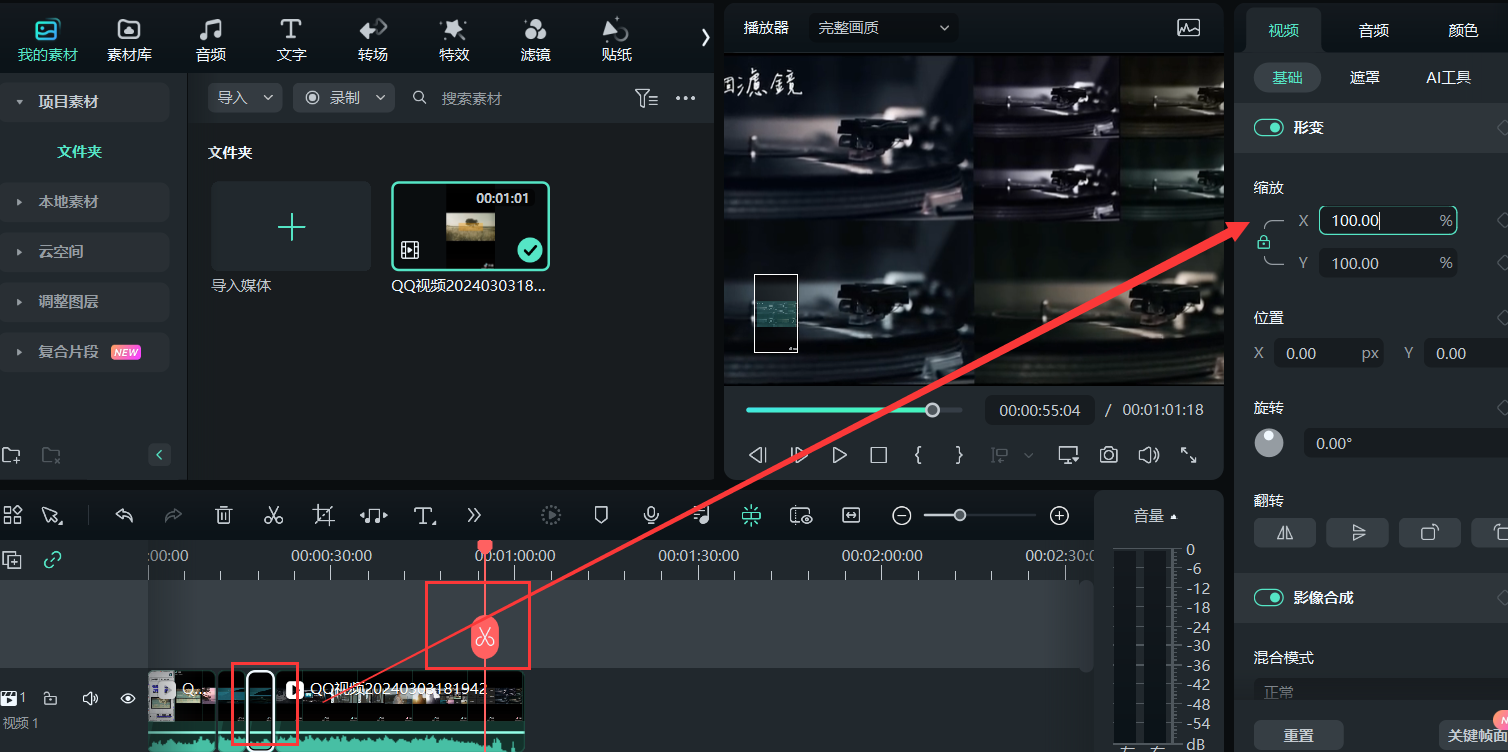This screenshot has height=752, width=1508.
Task: Expand the 导入 import dropdown
Action: 245,97
